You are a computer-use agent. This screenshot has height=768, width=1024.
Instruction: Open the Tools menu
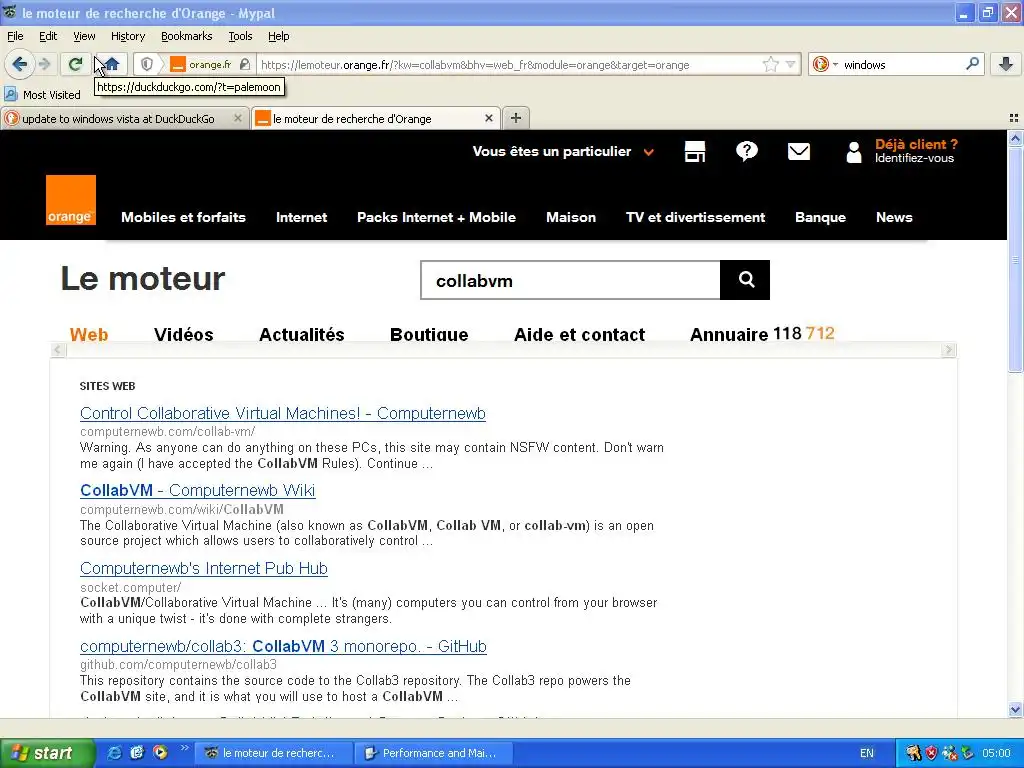coord(240,36)
